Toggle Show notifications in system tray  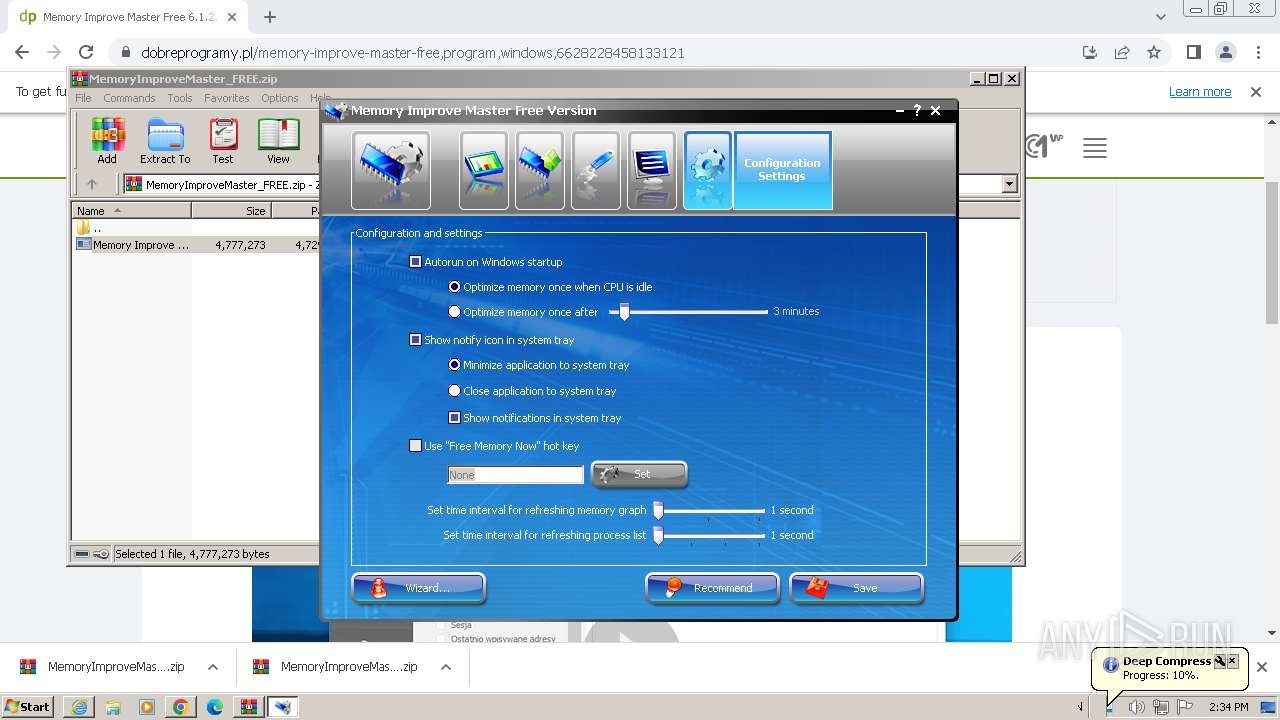[455, 418]
